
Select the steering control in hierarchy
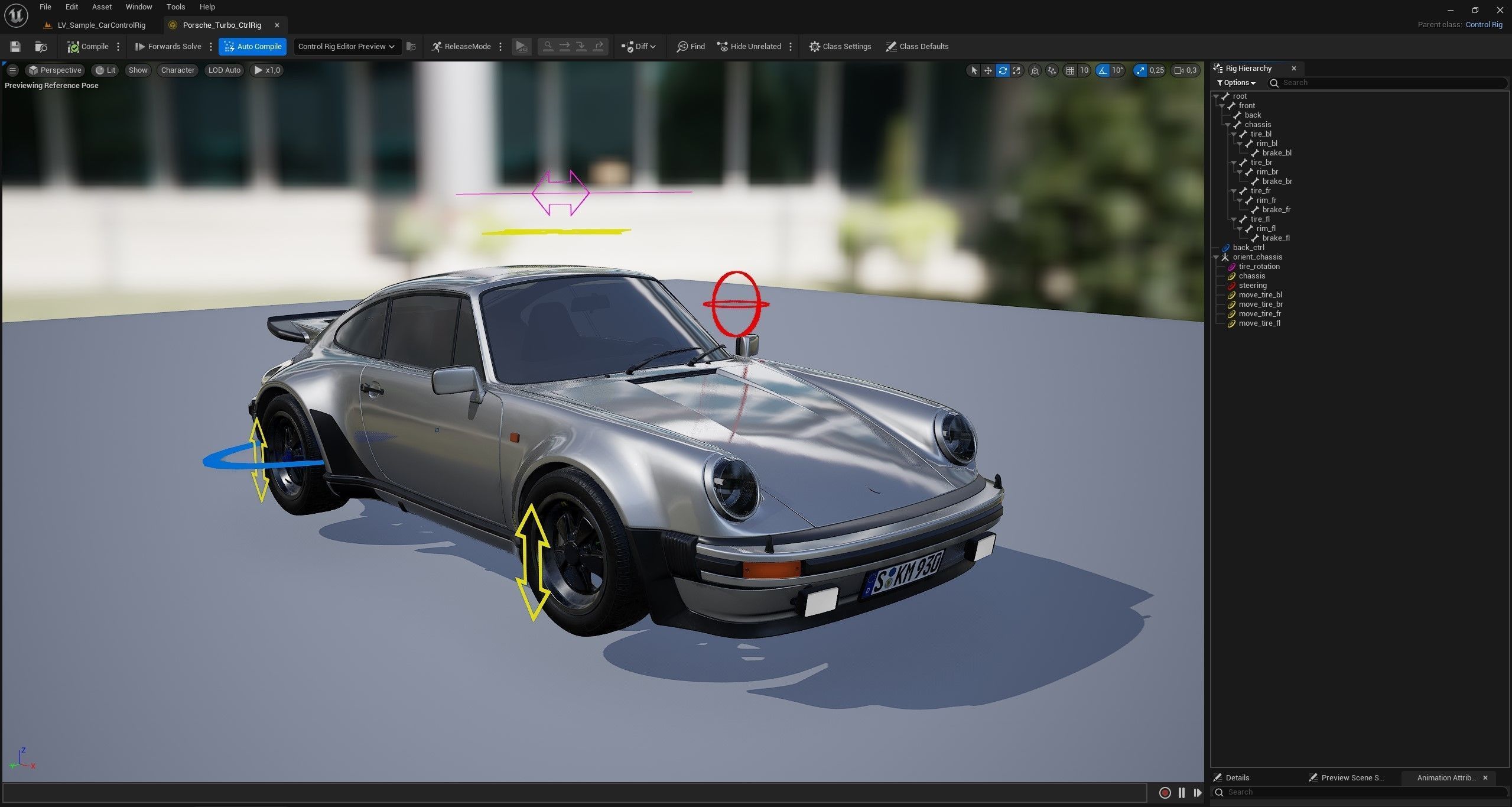(x=1252, y=286)
